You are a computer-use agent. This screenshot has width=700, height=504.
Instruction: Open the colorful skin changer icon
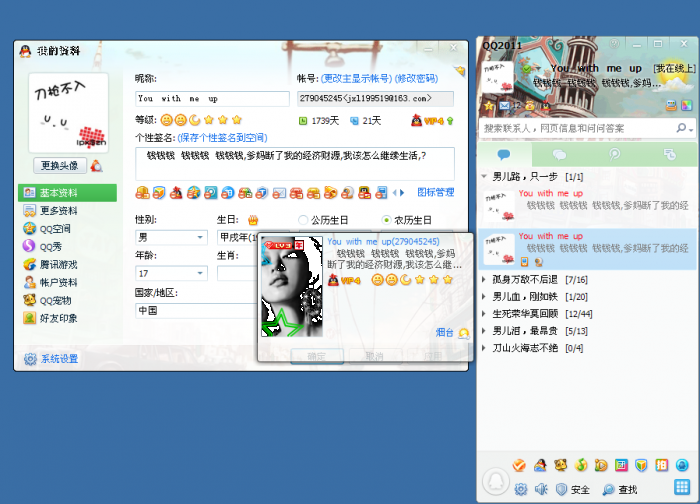click(x=687, y=105)
